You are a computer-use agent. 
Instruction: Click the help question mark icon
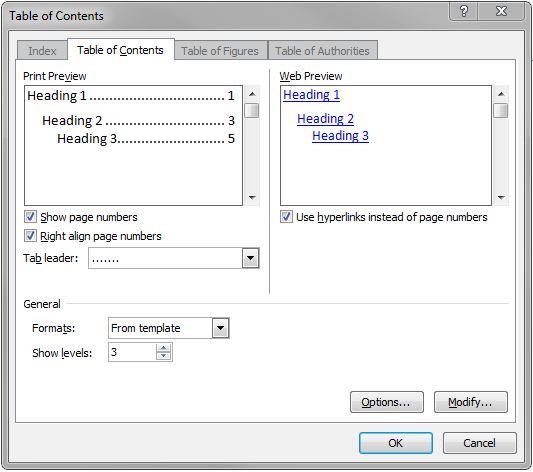[x=464, y=12]
